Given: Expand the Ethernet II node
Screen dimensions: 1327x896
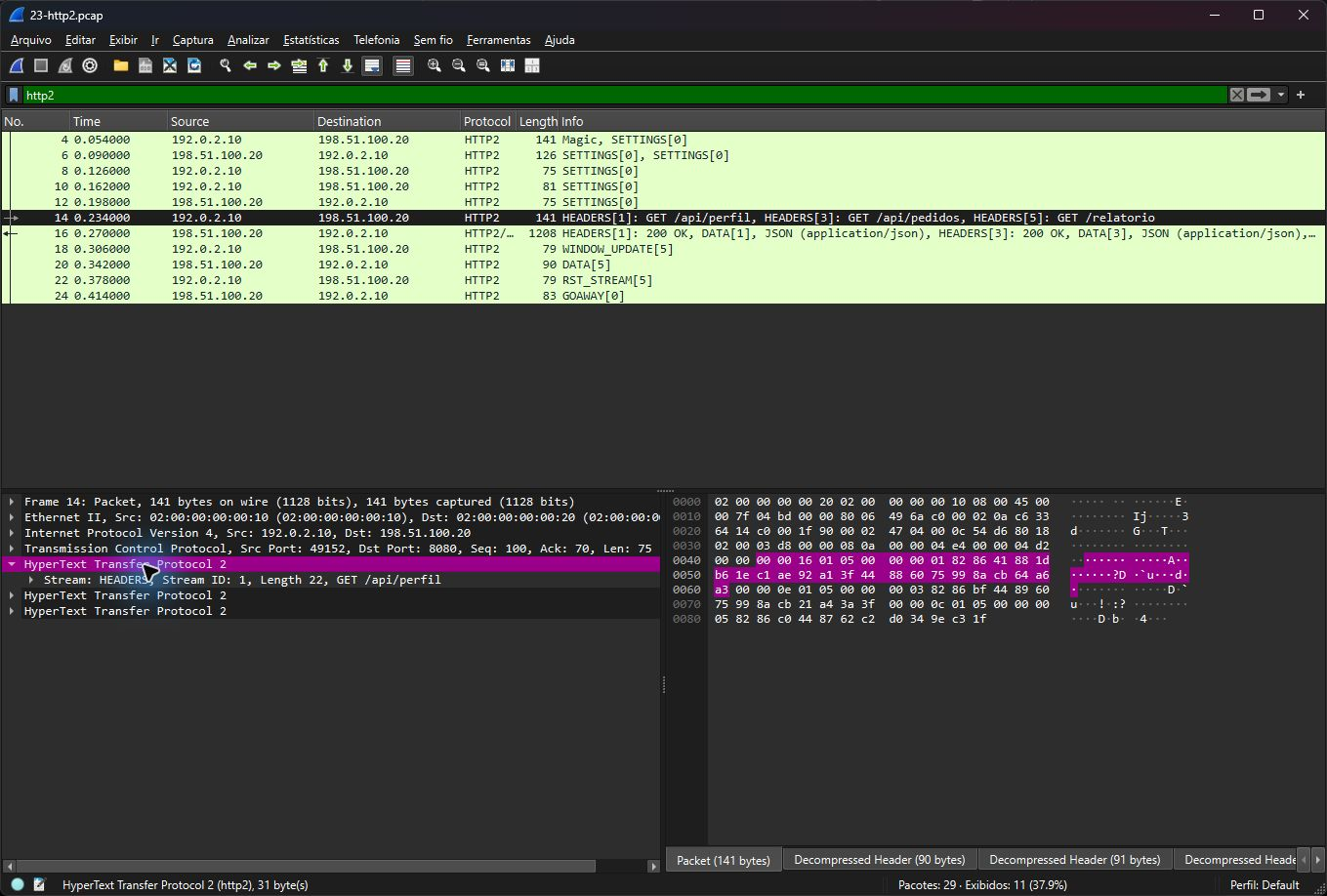Looking at the screenshot, I should click(x=12, y=517).
